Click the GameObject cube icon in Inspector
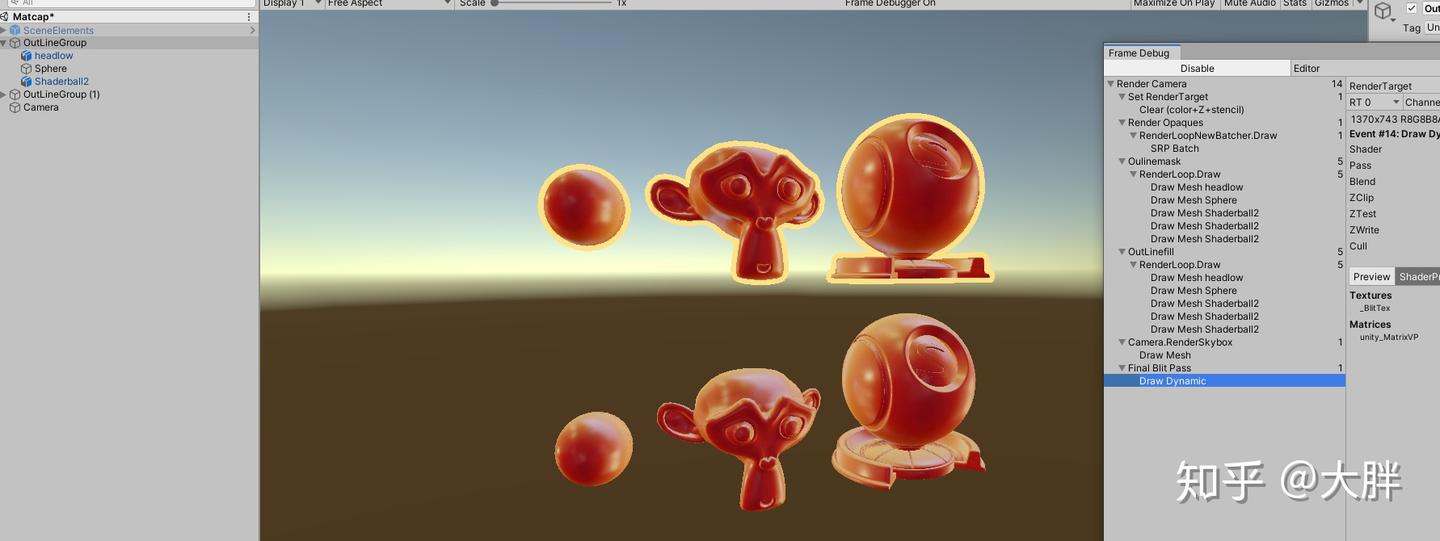1440x541 pixels. click(x=1383, y=11)
